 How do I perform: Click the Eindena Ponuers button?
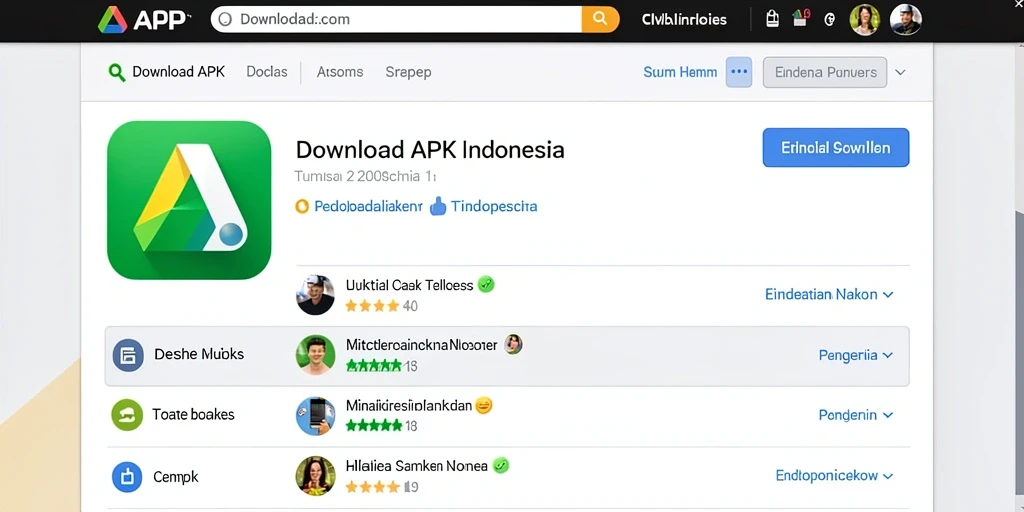pos(825,72)
